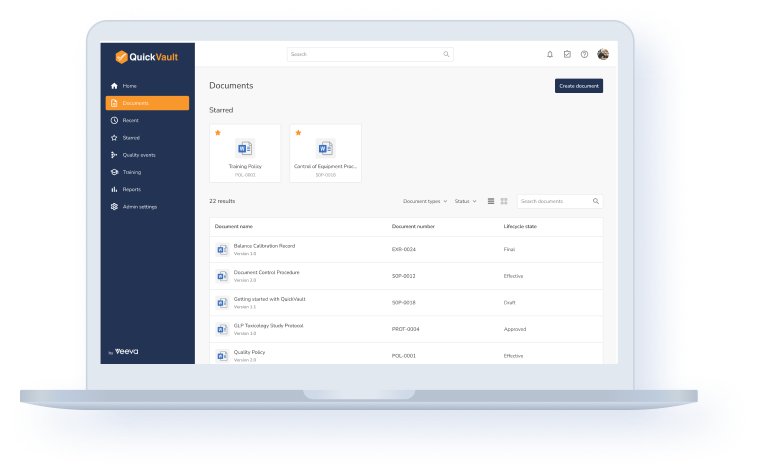
Task: Go to Quality events in sidebar
Action: [x=138, y=155]
